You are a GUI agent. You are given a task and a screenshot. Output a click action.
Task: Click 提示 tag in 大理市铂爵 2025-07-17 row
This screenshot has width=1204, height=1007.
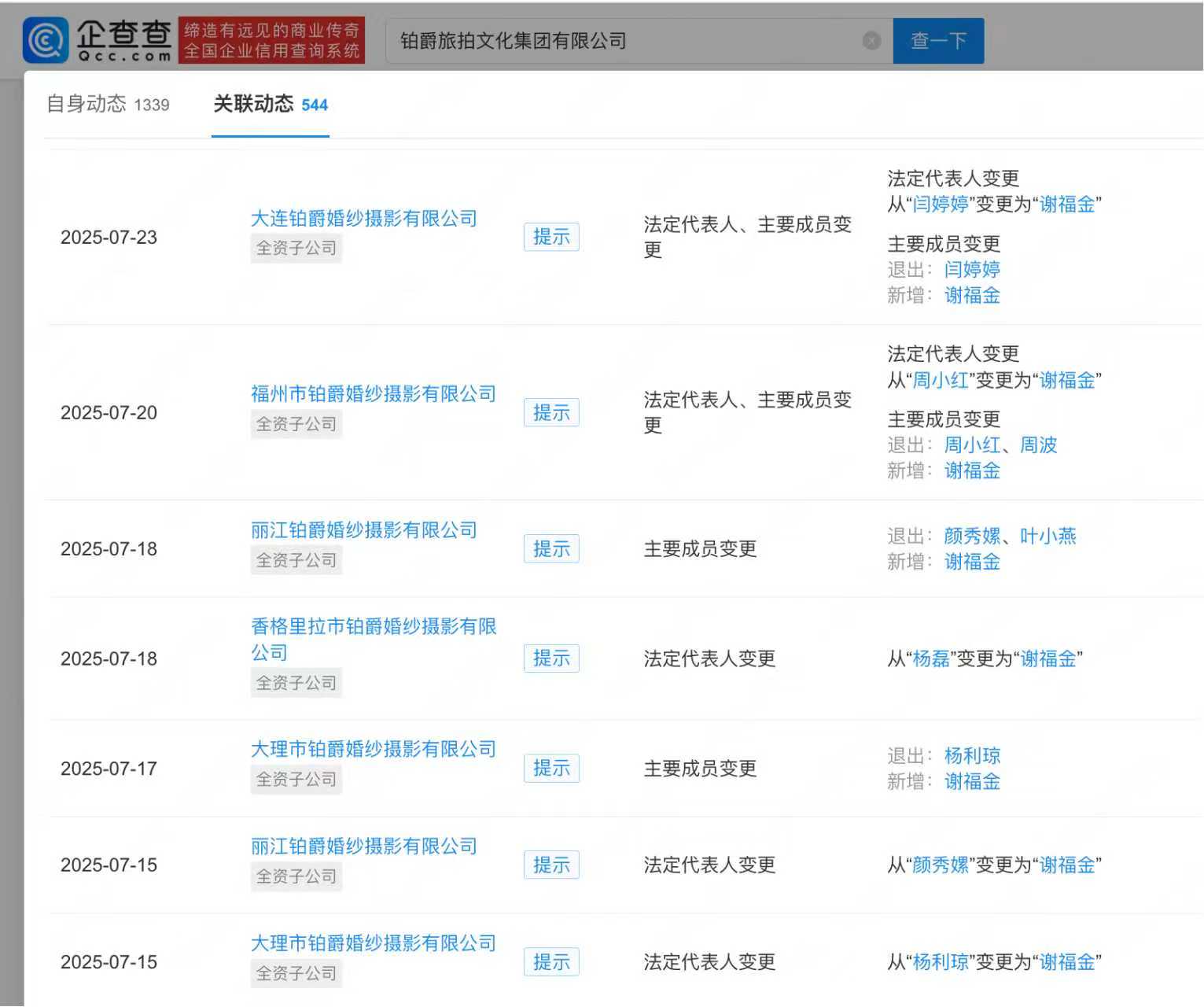(551, 768)
